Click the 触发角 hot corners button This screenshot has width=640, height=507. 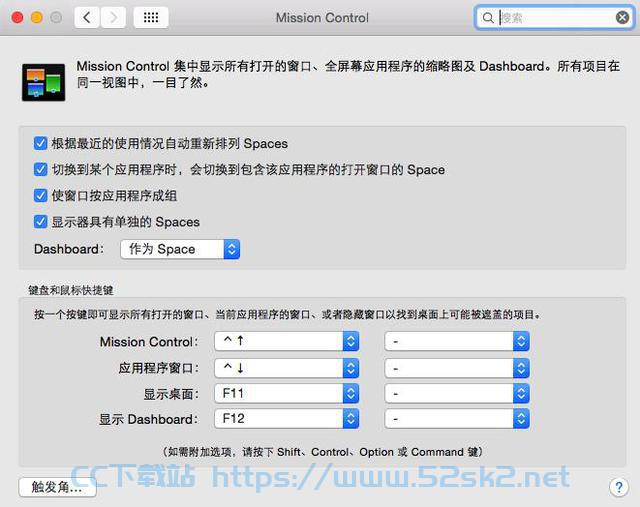tap(58, 487)
